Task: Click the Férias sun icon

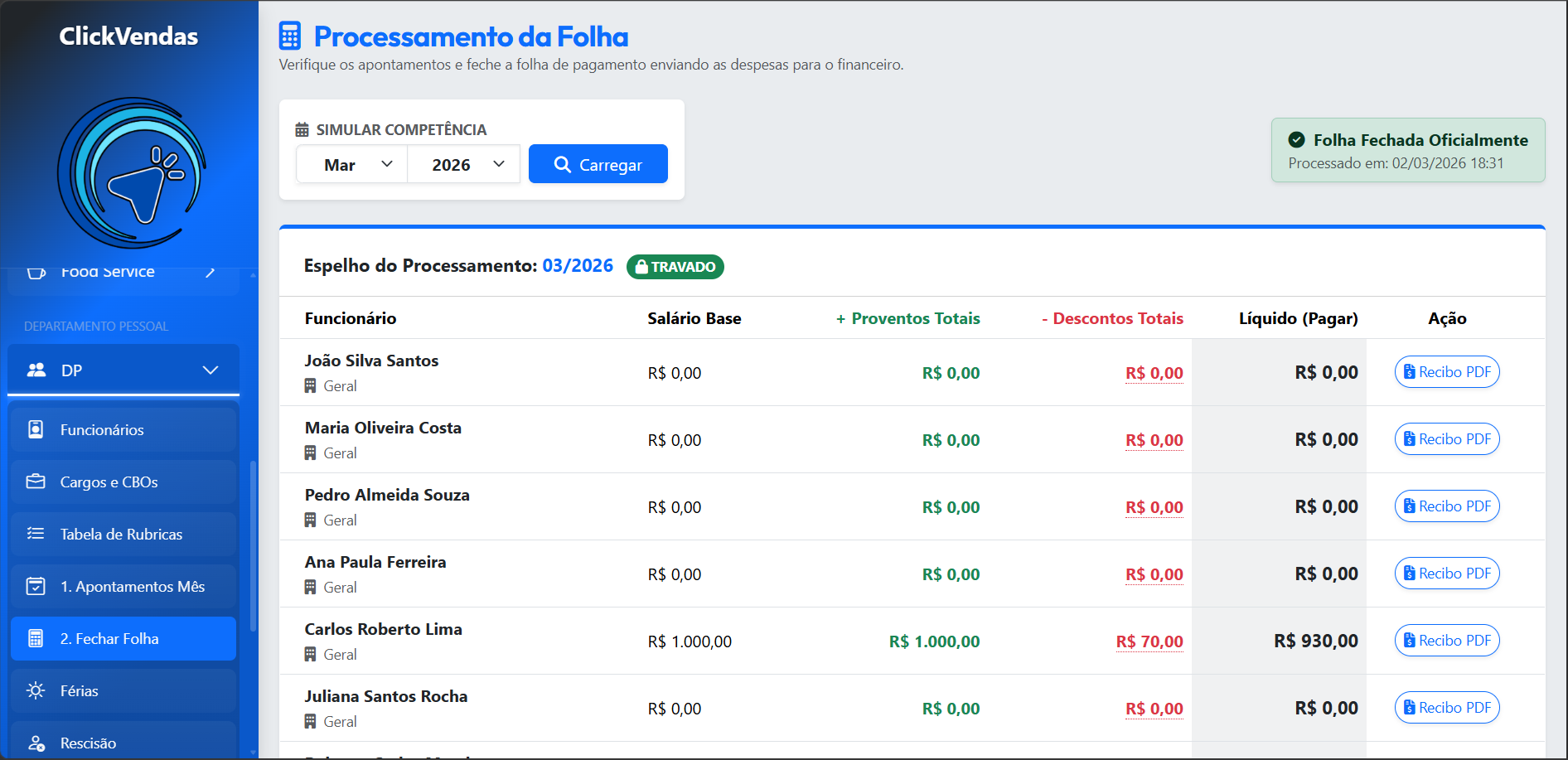Action: 36,690
